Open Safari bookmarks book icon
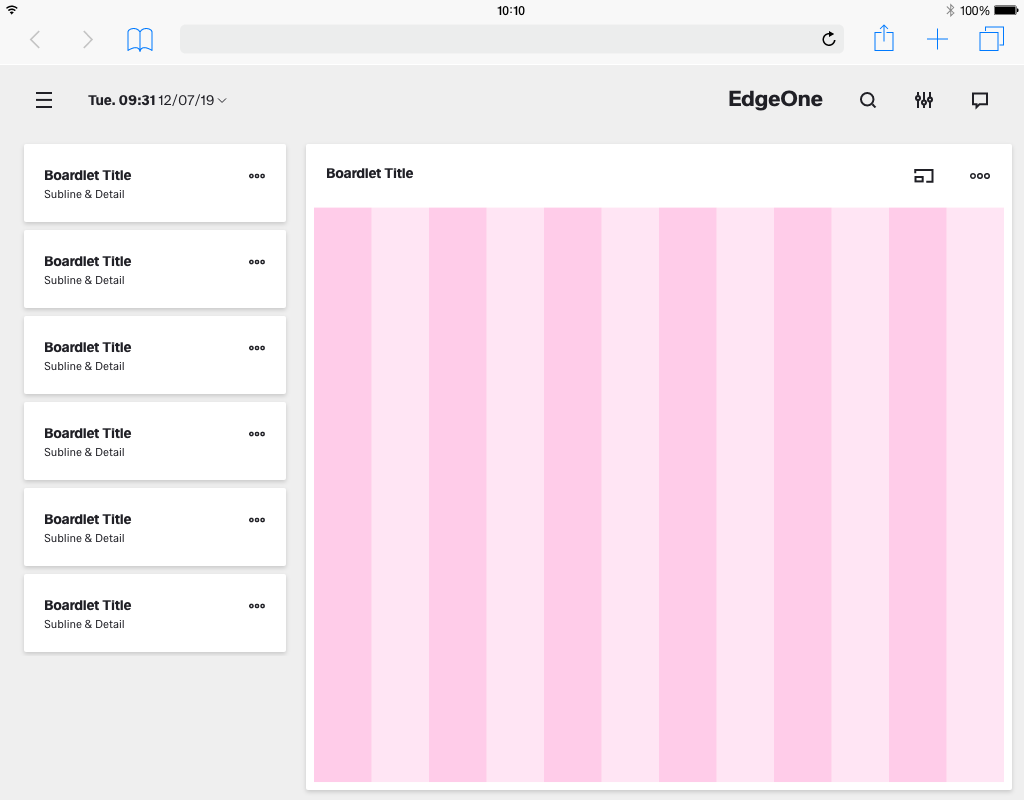Screen dimensions: 1024x800 (x=140, y=40)
